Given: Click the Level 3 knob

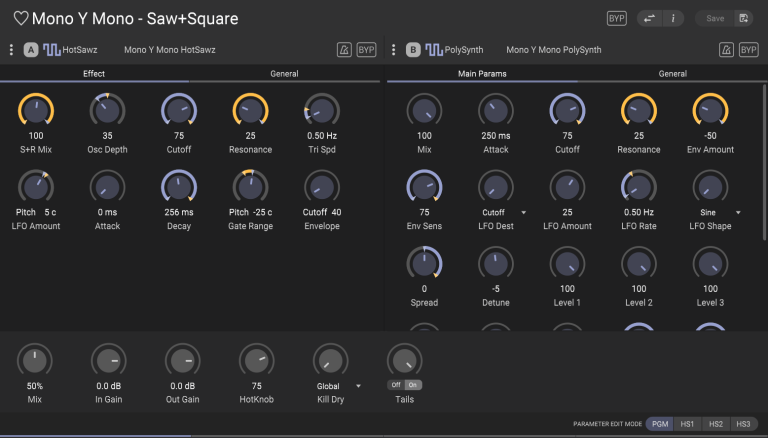Looking at the screenshot, I should pos(710,263).
